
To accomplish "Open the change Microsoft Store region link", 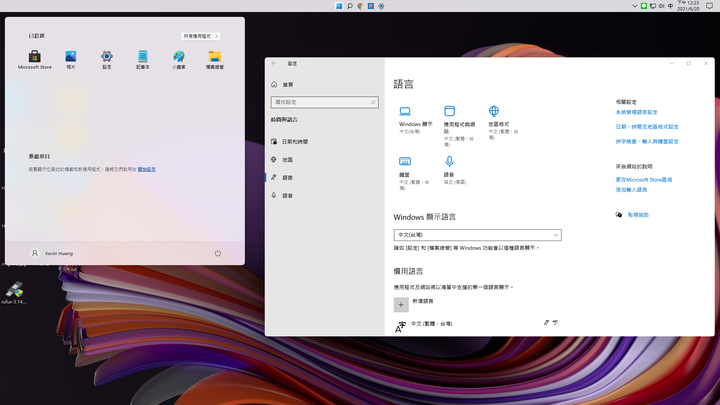I will 643,180.
